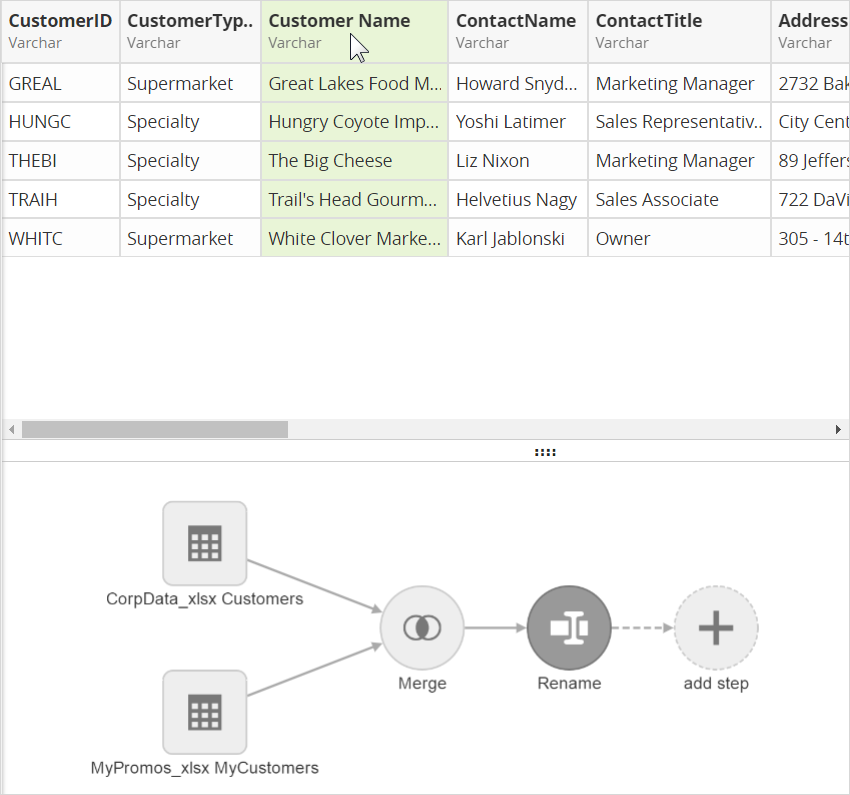Click the Karl Jablonski contact cell
The width and height of the screenshot is (850, 795).
coord(517,239)
